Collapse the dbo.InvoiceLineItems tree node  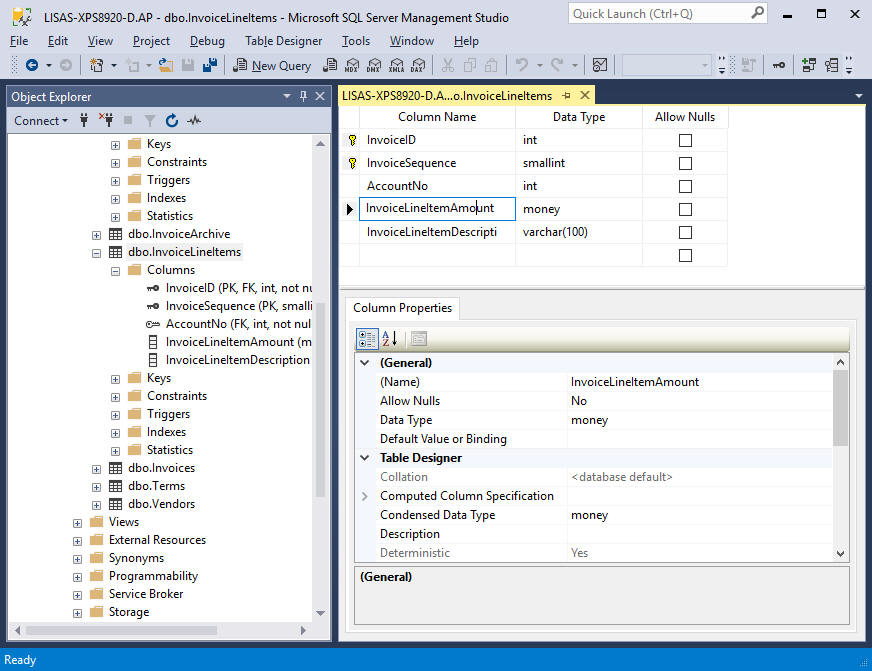[97, 252]
